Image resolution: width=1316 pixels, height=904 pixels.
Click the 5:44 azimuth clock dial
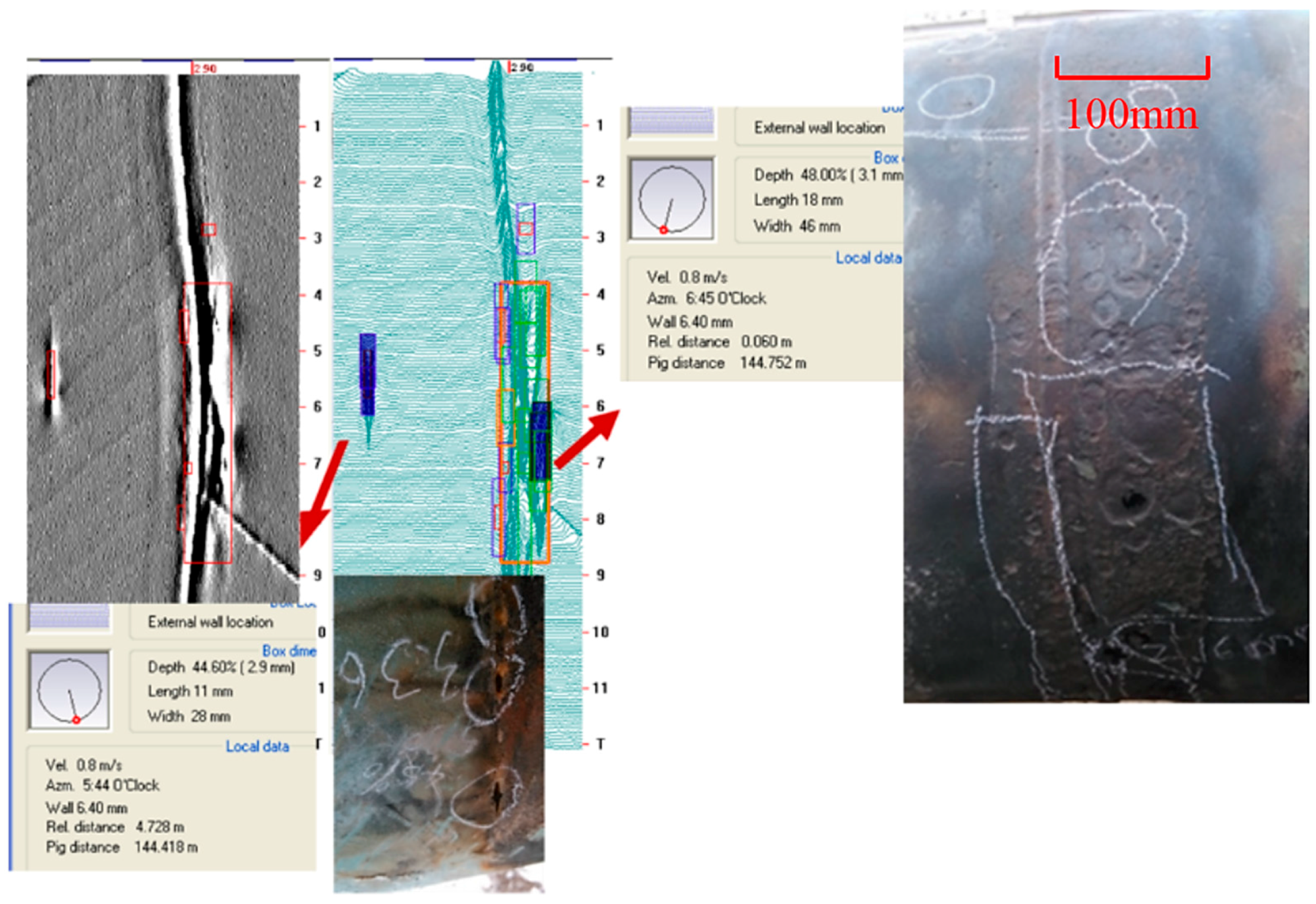[x=69, y=690]
